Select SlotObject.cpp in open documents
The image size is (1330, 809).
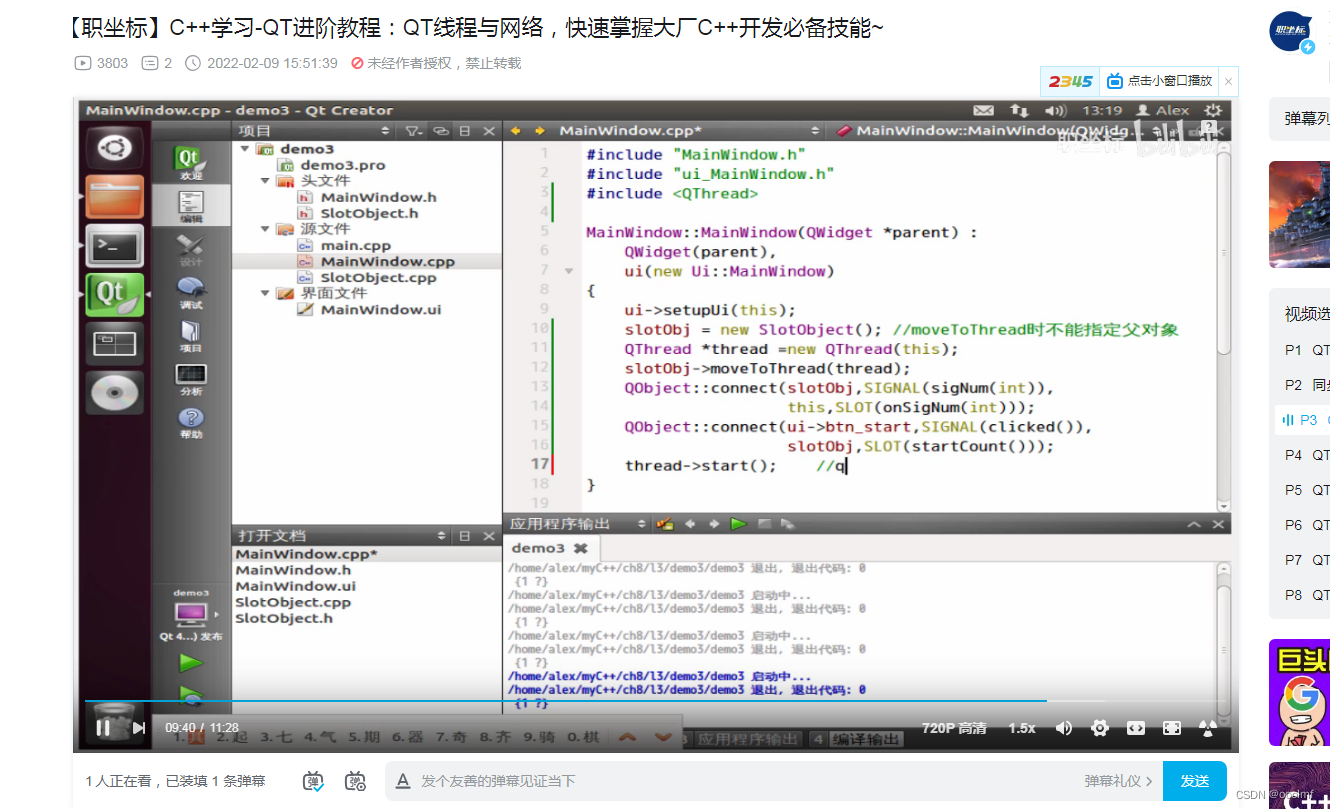pyautogui.click(x=293, y=602)
